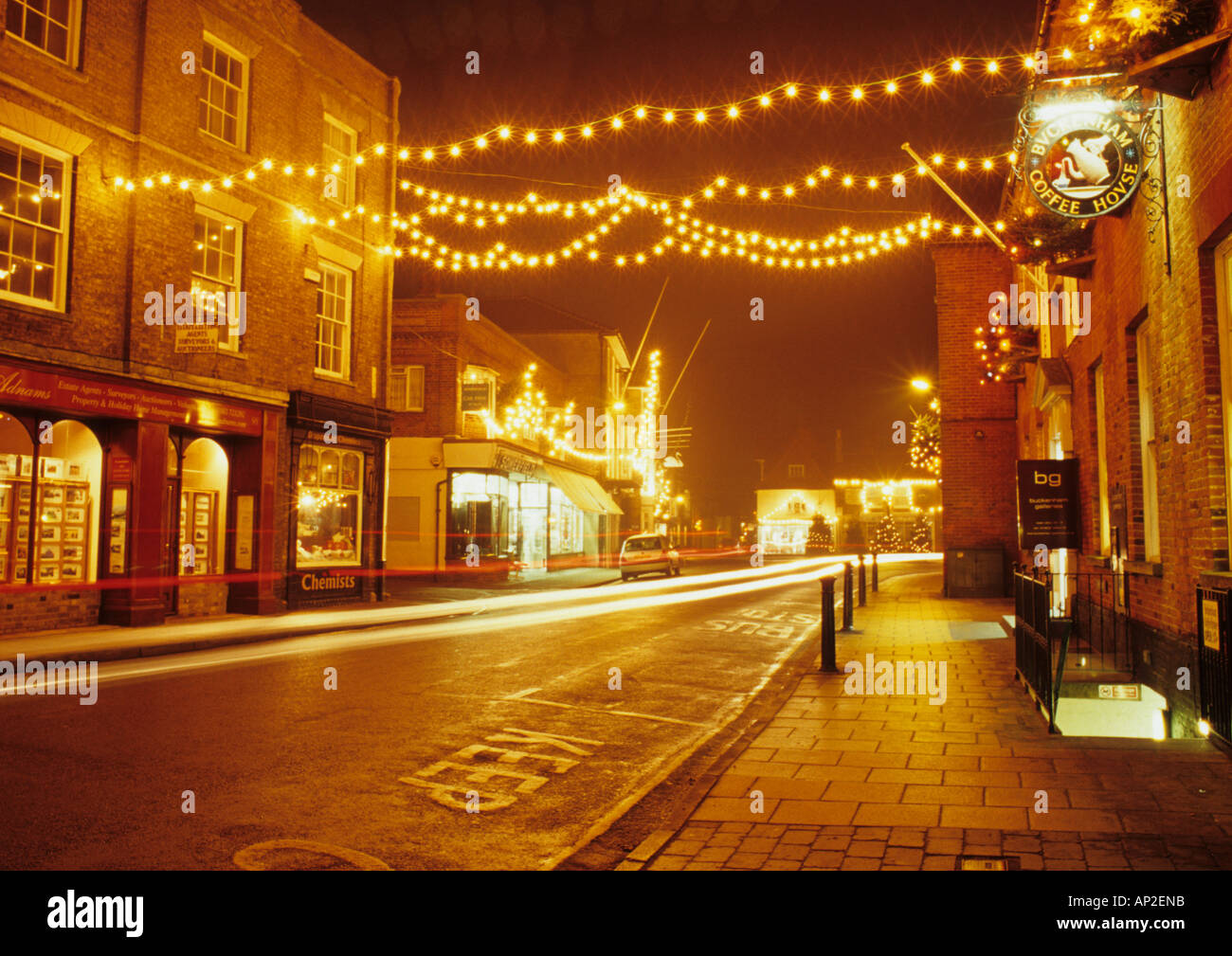
Task: Click the black bg galleries sign
Action: click(1047, 504)
